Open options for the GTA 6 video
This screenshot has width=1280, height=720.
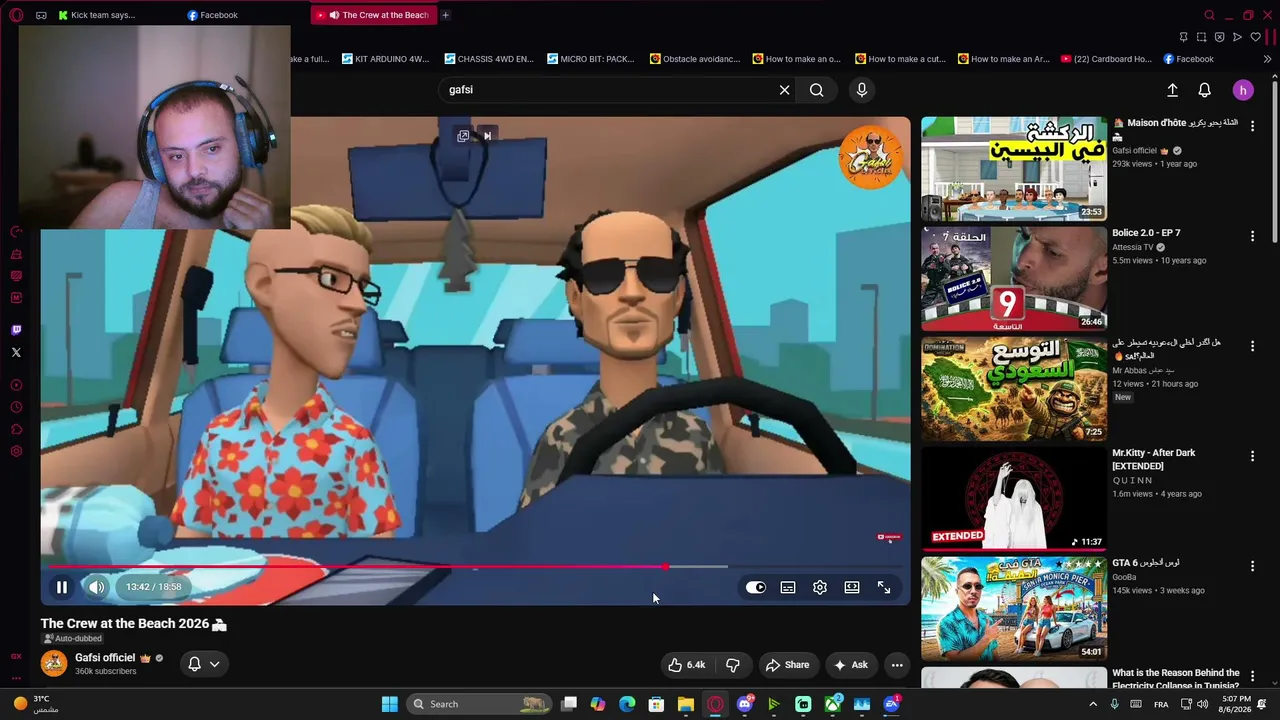(x=1252, y=566)
